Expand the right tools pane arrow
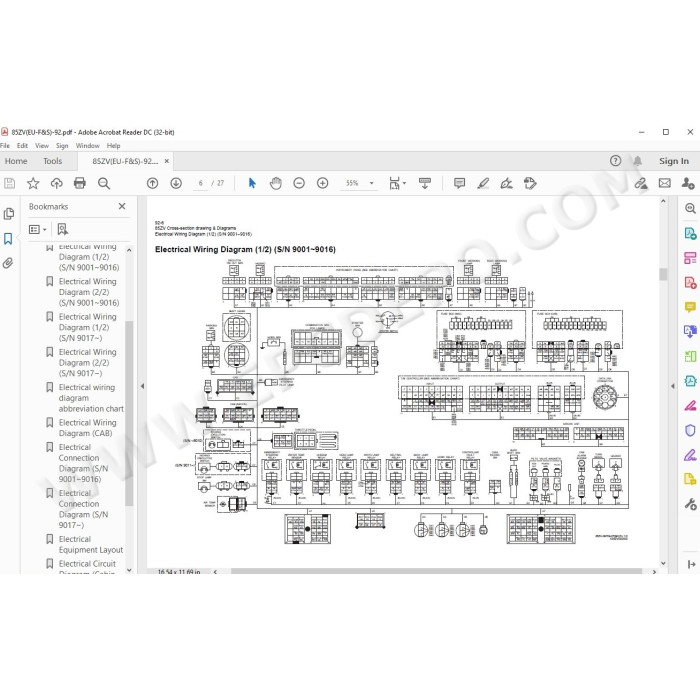This screenshot has width=700, height=700. coord(673,386)
